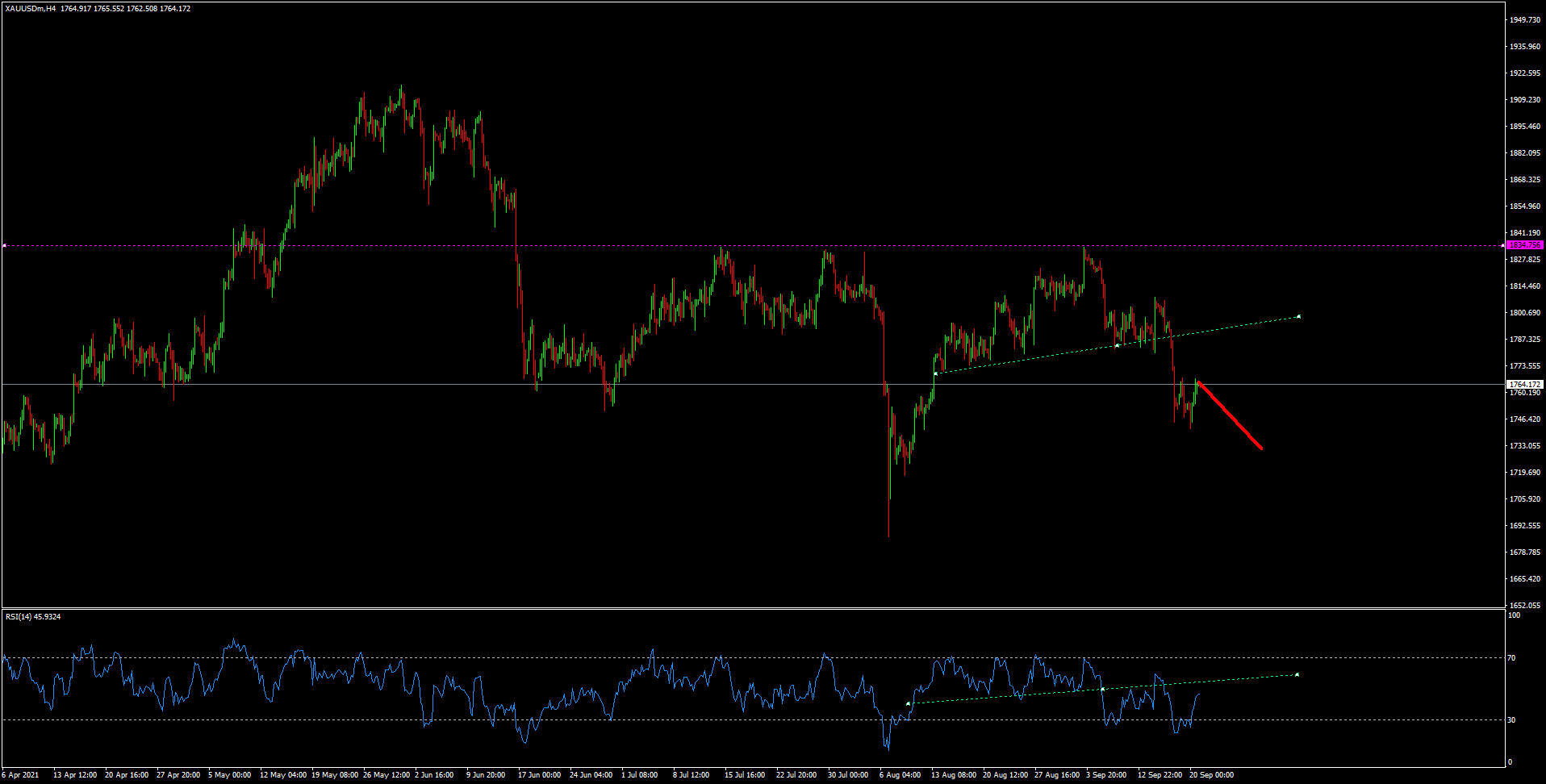Click the 1882.095 price axis label
1546x784 pixels.
point(1525,153)
